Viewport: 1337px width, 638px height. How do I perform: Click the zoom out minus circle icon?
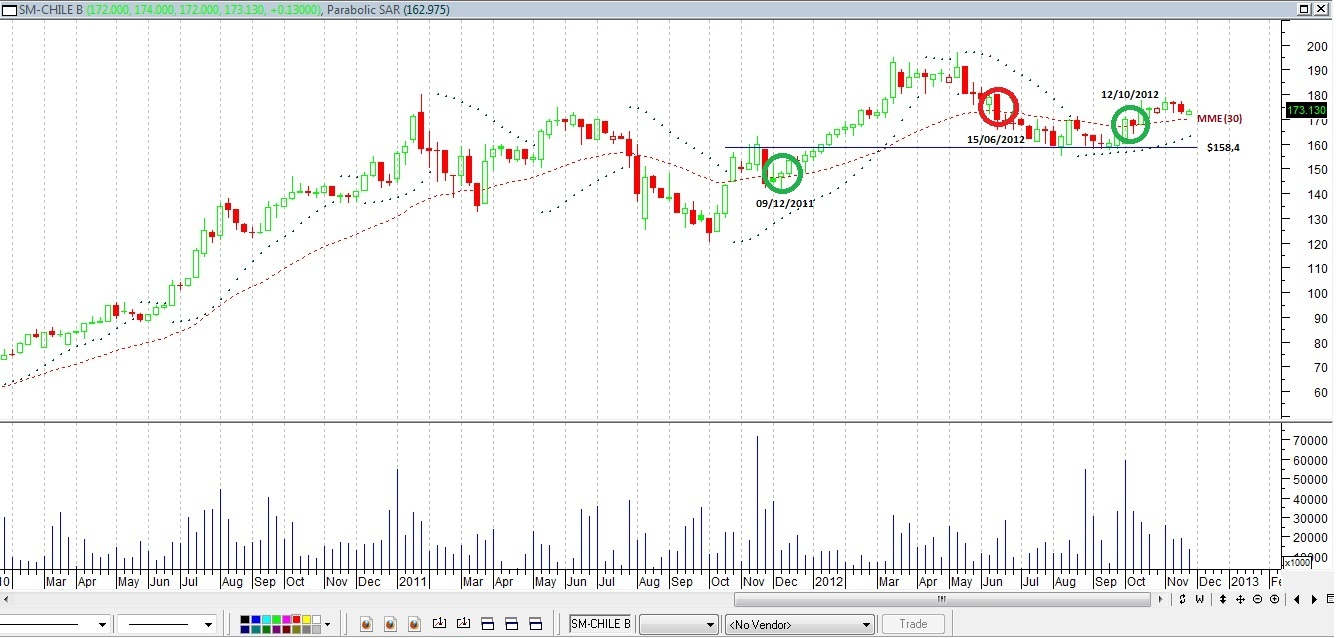pos(1257,599)
